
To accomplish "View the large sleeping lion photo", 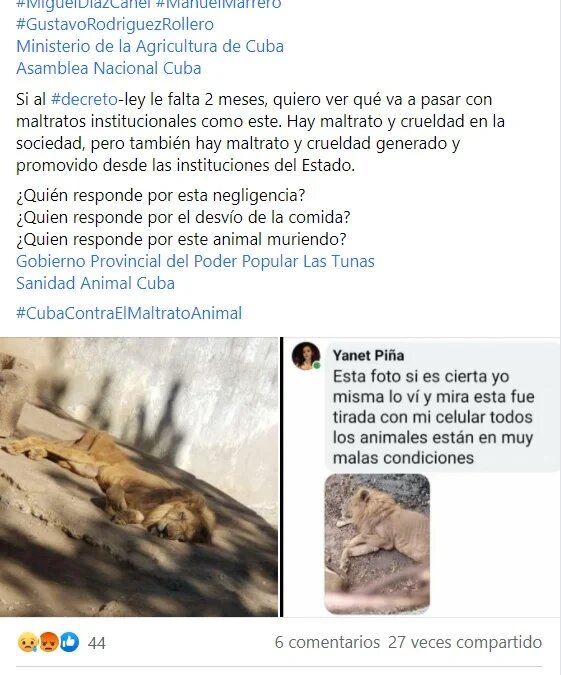I will 139,477.
